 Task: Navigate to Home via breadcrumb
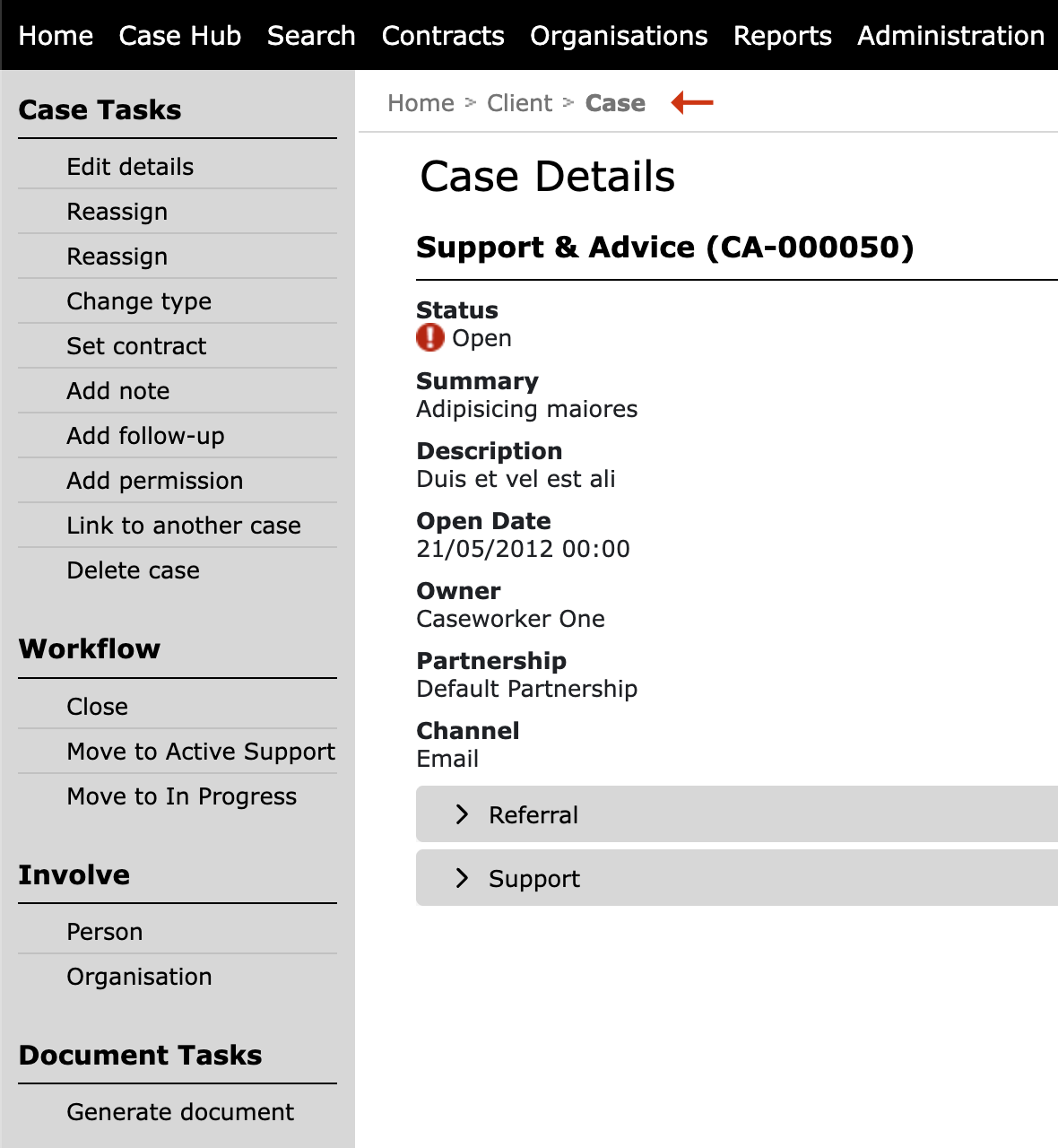tap(421, 103)
